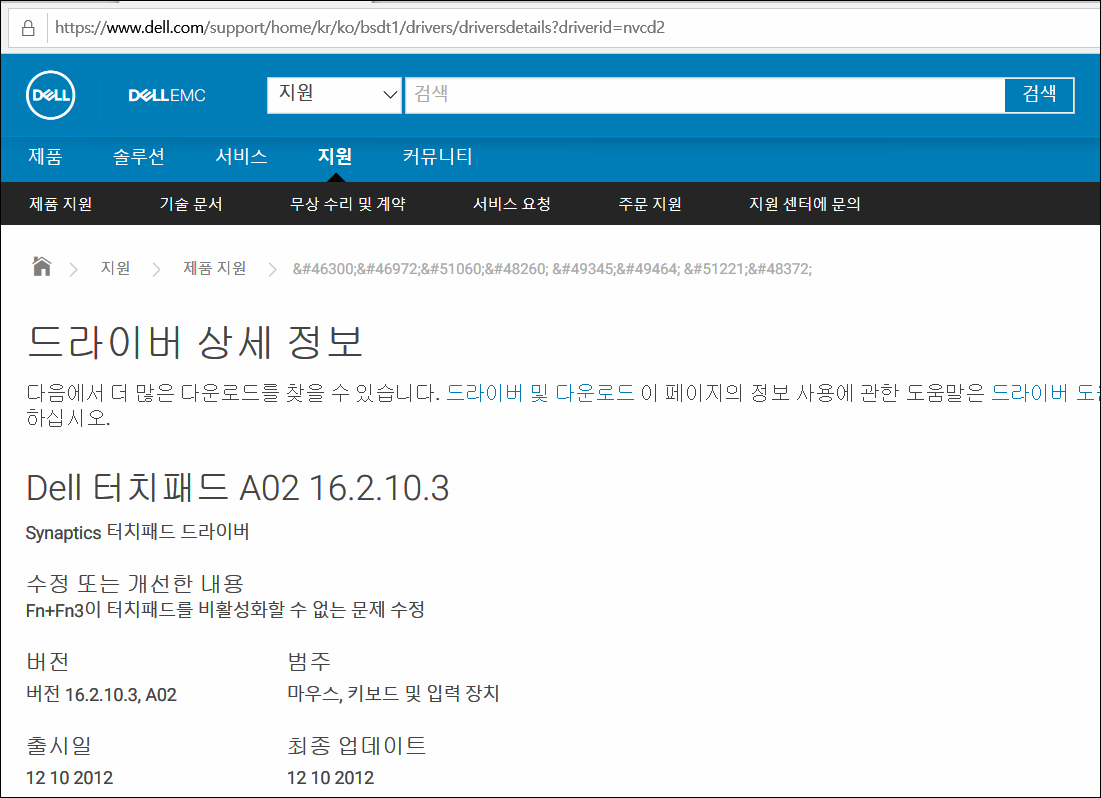Focus the 검색 search input field

click(x=705, y=95)
